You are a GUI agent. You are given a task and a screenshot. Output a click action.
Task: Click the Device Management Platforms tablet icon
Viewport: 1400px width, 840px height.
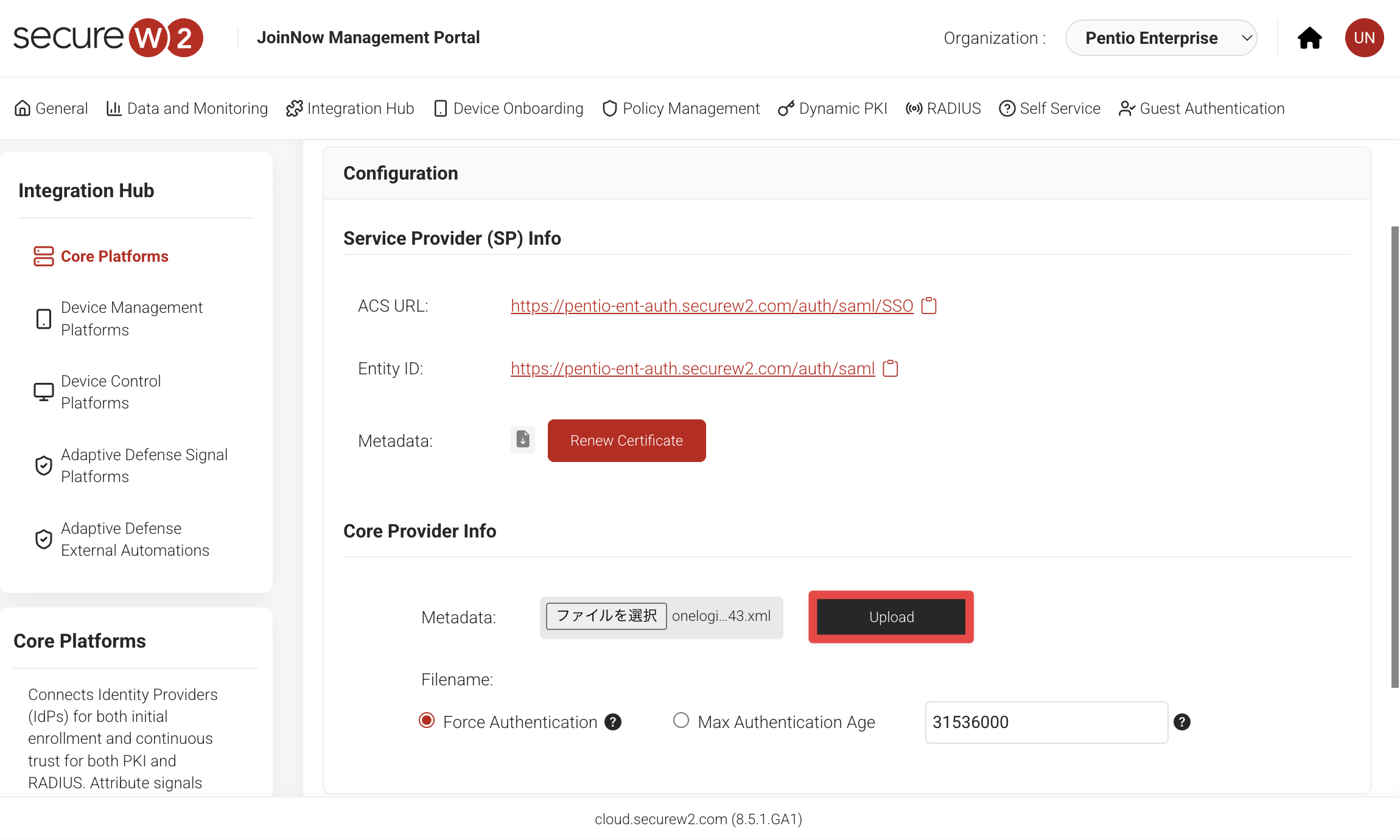[44, 318]
